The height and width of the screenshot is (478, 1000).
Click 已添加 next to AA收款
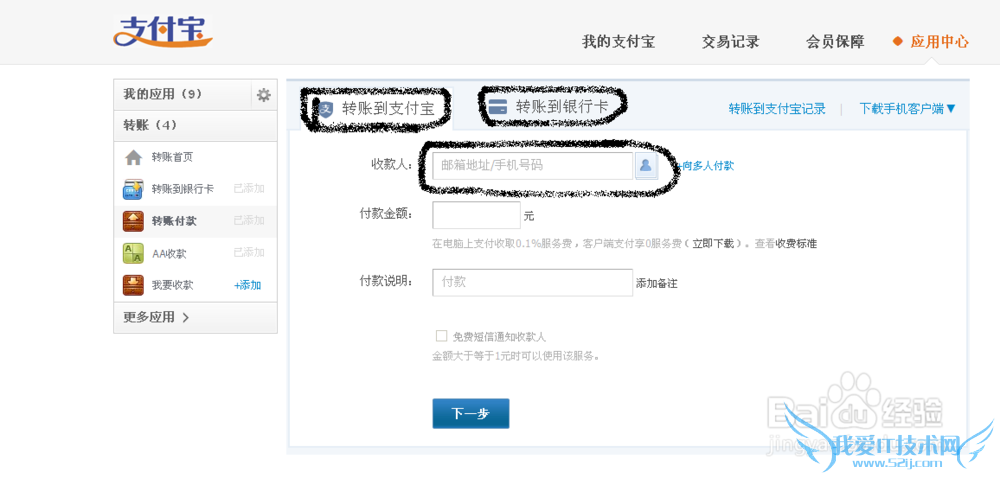point(249,252)
